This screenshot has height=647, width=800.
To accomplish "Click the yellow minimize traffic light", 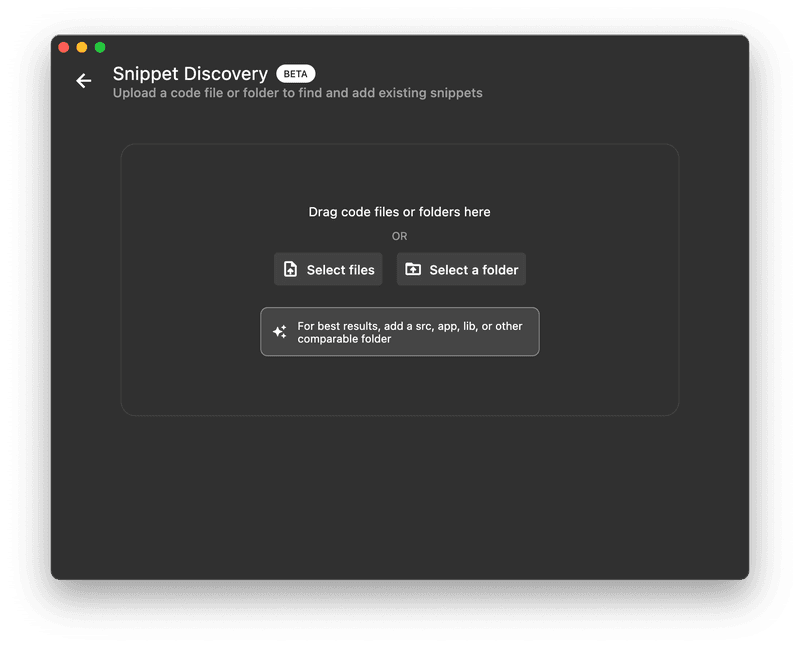I will [80, 46].
